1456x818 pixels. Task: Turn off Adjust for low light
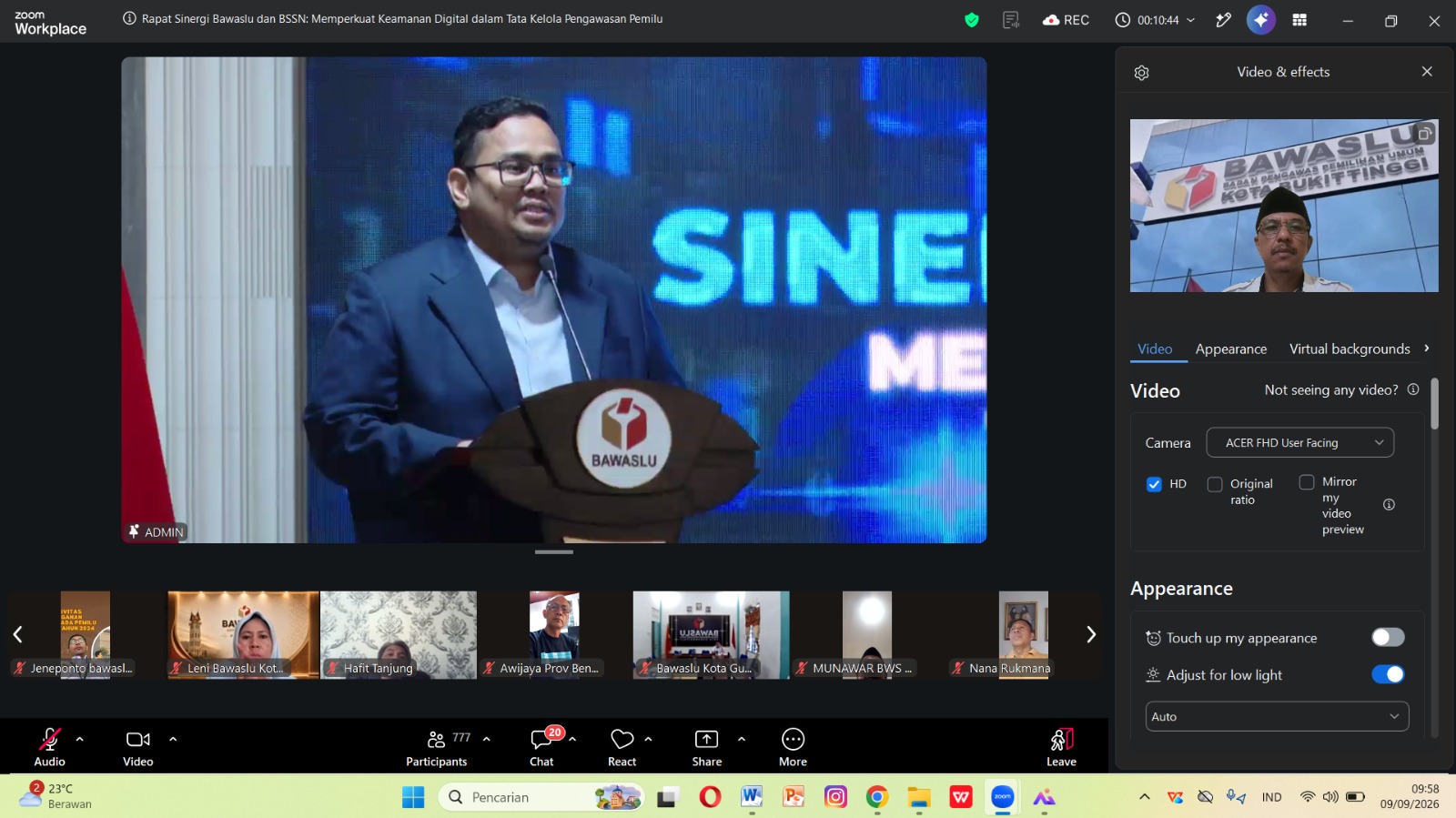(1389, 674)
